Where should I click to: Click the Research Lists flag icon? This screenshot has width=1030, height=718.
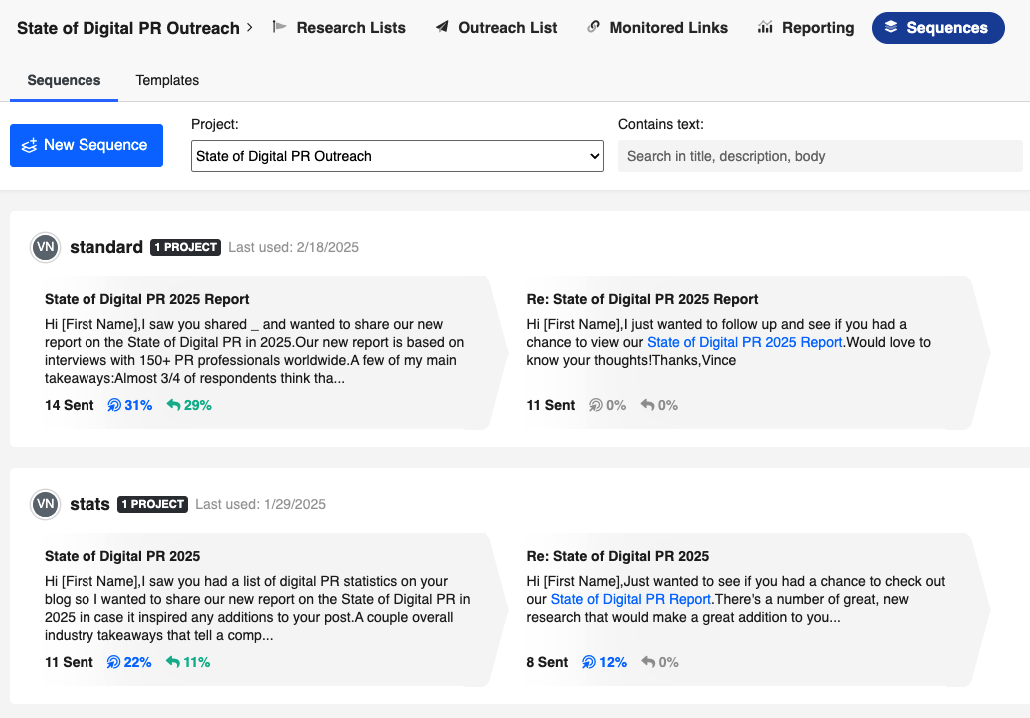click(279, 28)
